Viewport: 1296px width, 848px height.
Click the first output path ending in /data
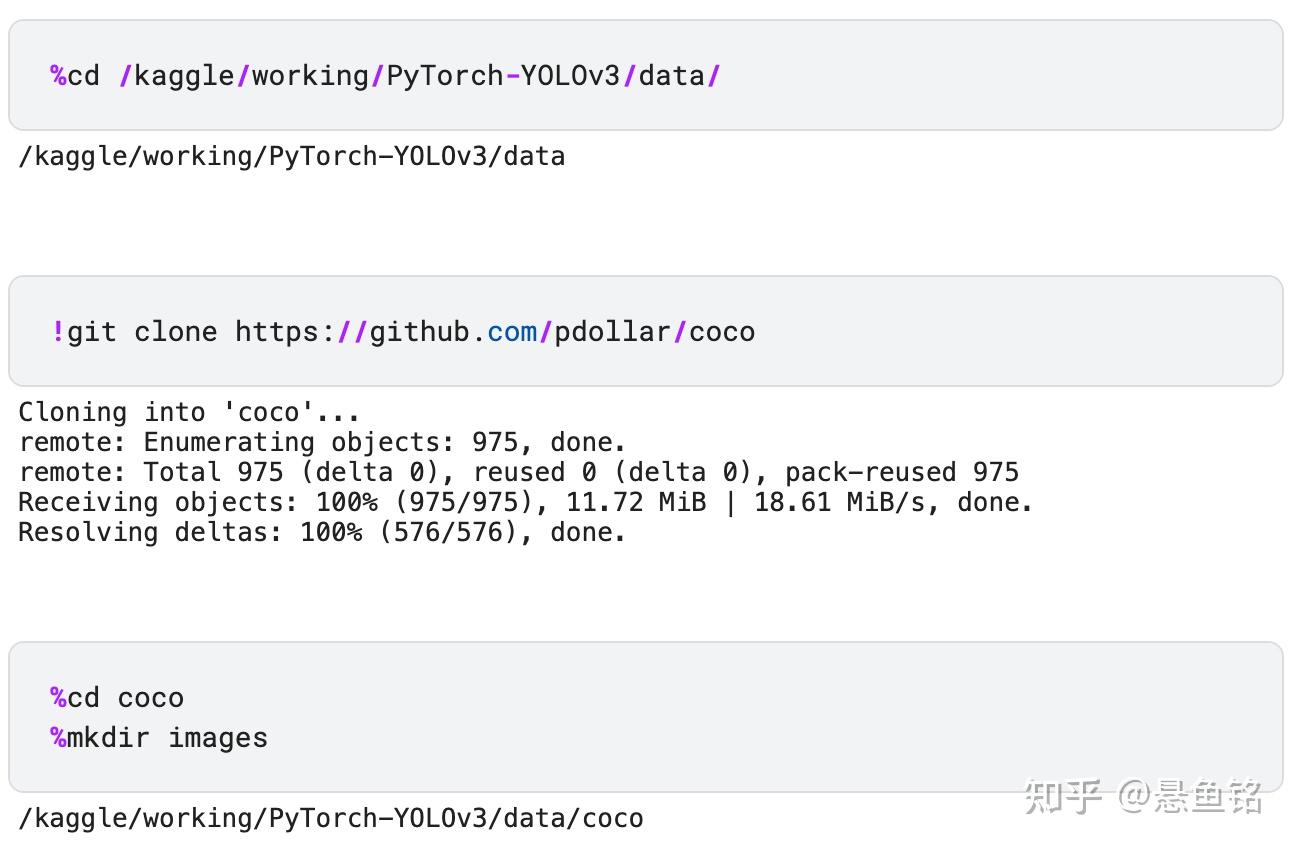click(291, 156)
